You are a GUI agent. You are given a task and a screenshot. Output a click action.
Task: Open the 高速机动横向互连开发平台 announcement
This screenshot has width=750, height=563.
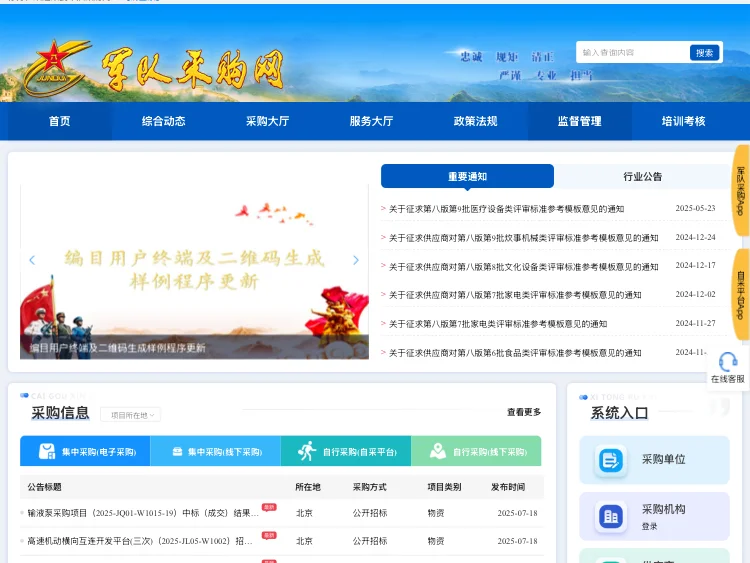click(x=140, y=541)
